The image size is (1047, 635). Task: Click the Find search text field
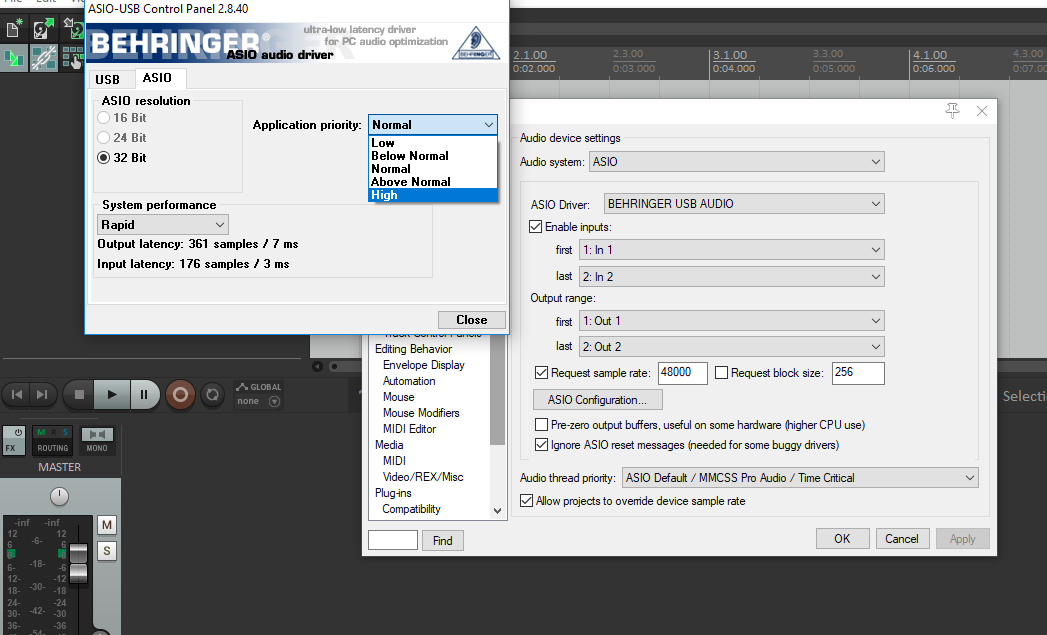393,540
